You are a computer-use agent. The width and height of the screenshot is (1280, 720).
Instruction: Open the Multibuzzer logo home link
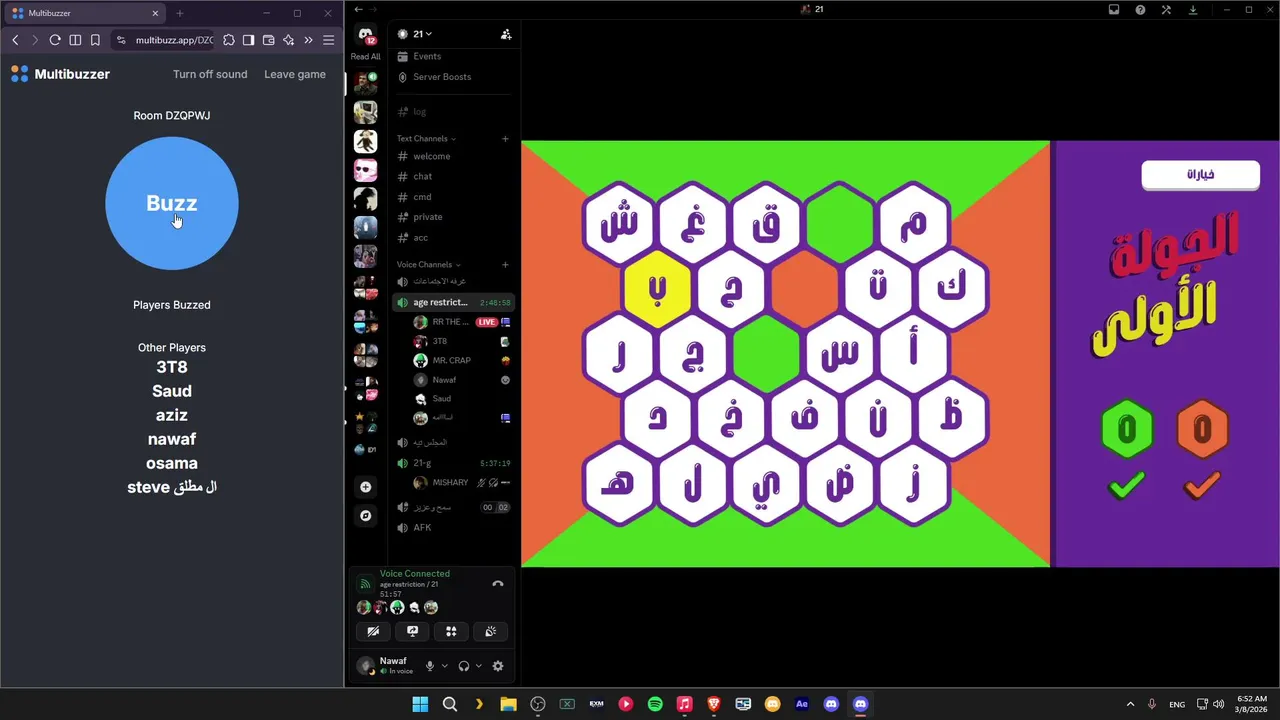point(60,74)
